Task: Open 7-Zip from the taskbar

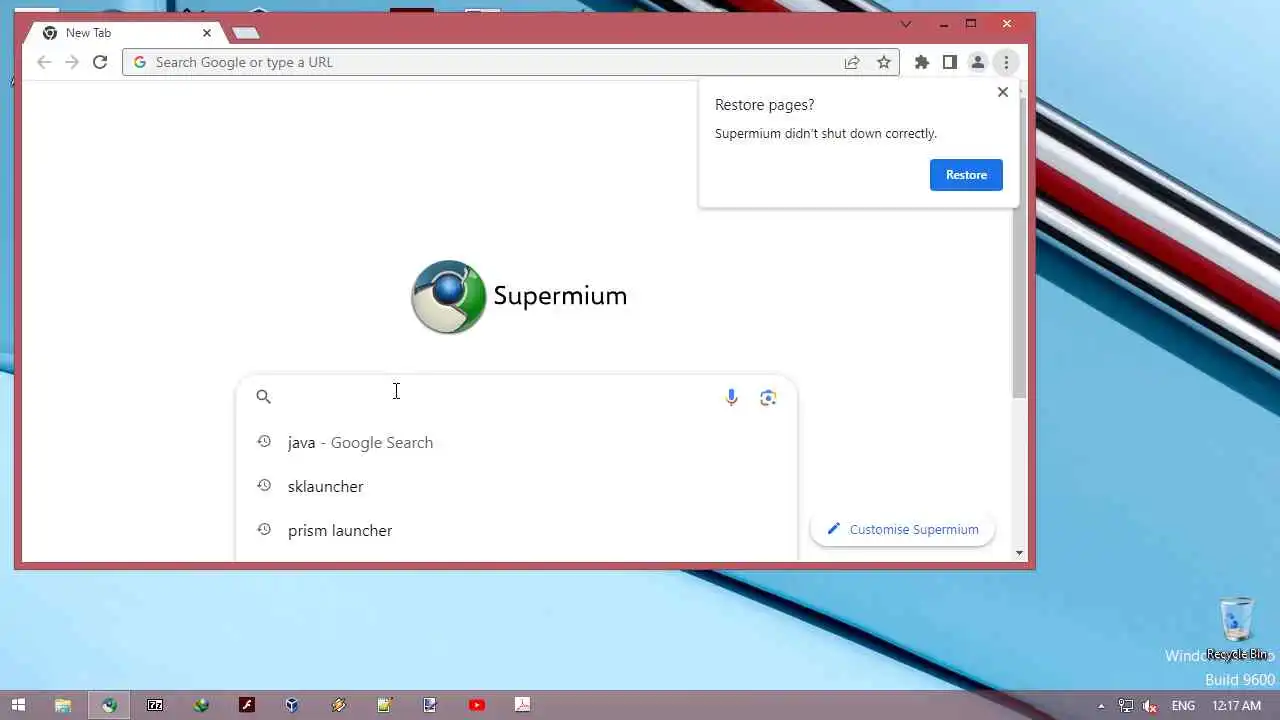Action: (155, 705)
